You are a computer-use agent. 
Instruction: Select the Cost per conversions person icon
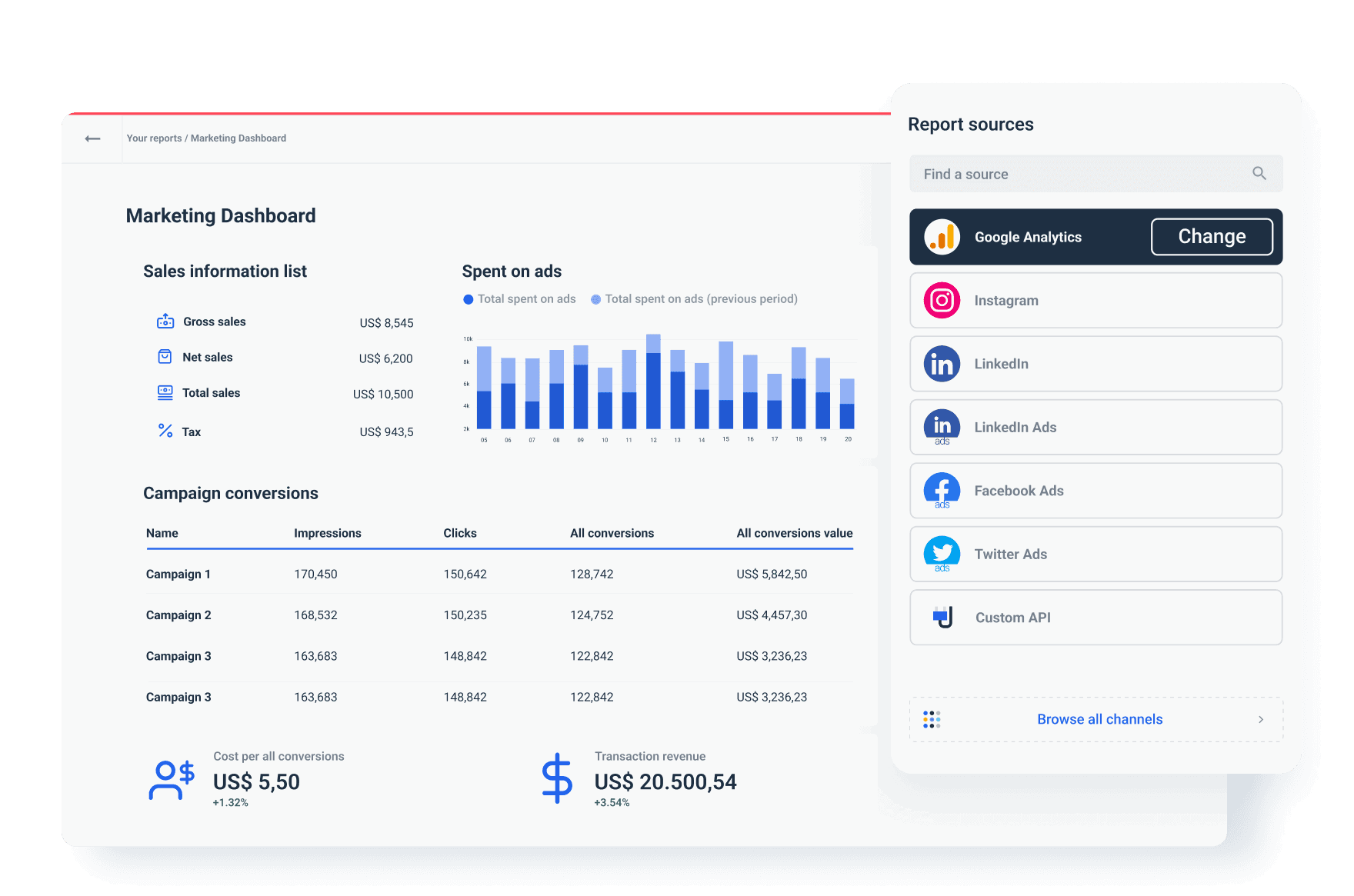171,779
